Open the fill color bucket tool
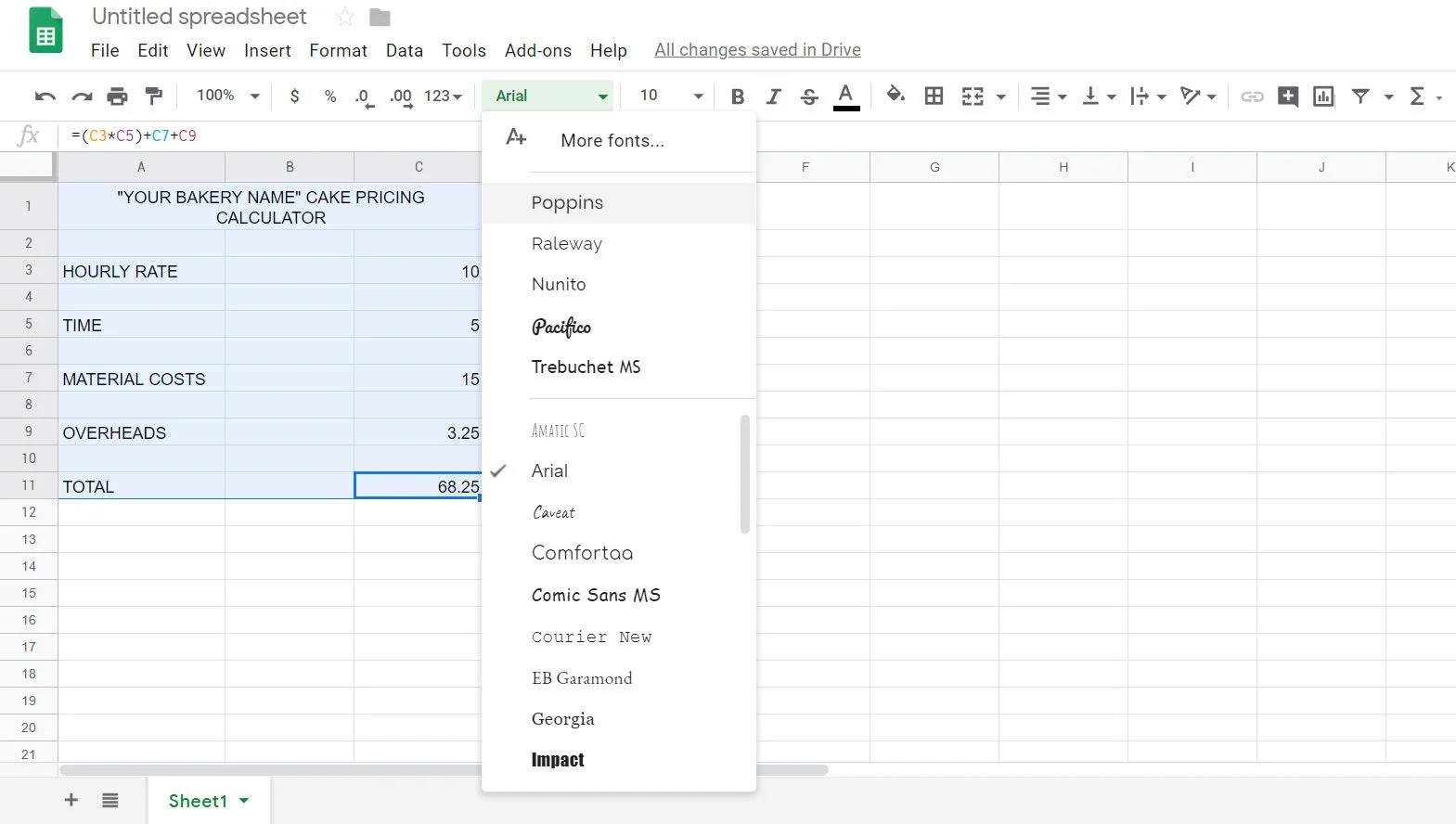Image resolution: width=1456 pixels, height=824 pixels. (x=896, y=95)
